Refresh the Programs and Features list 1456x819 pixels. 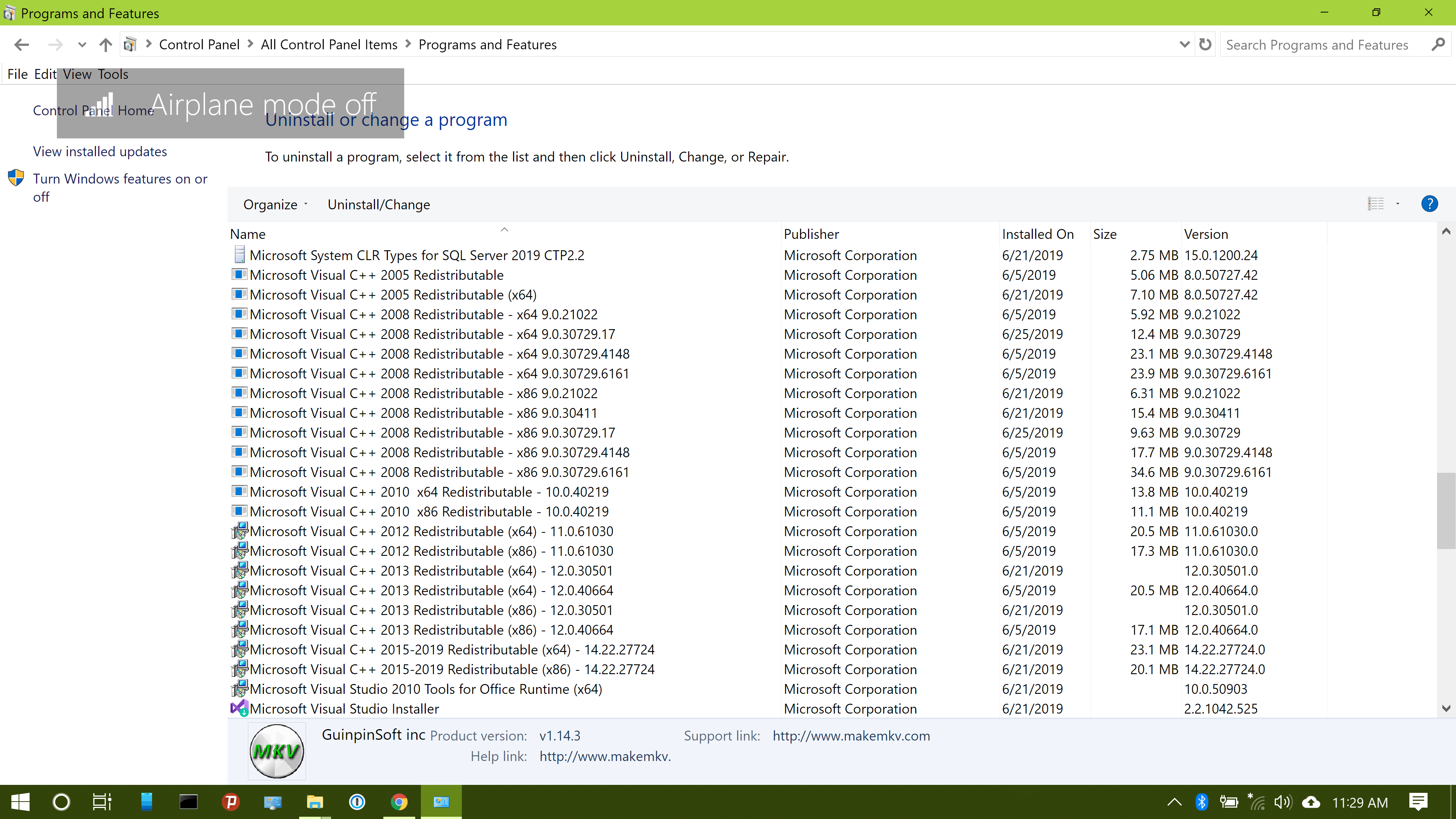coord(1206,44)
